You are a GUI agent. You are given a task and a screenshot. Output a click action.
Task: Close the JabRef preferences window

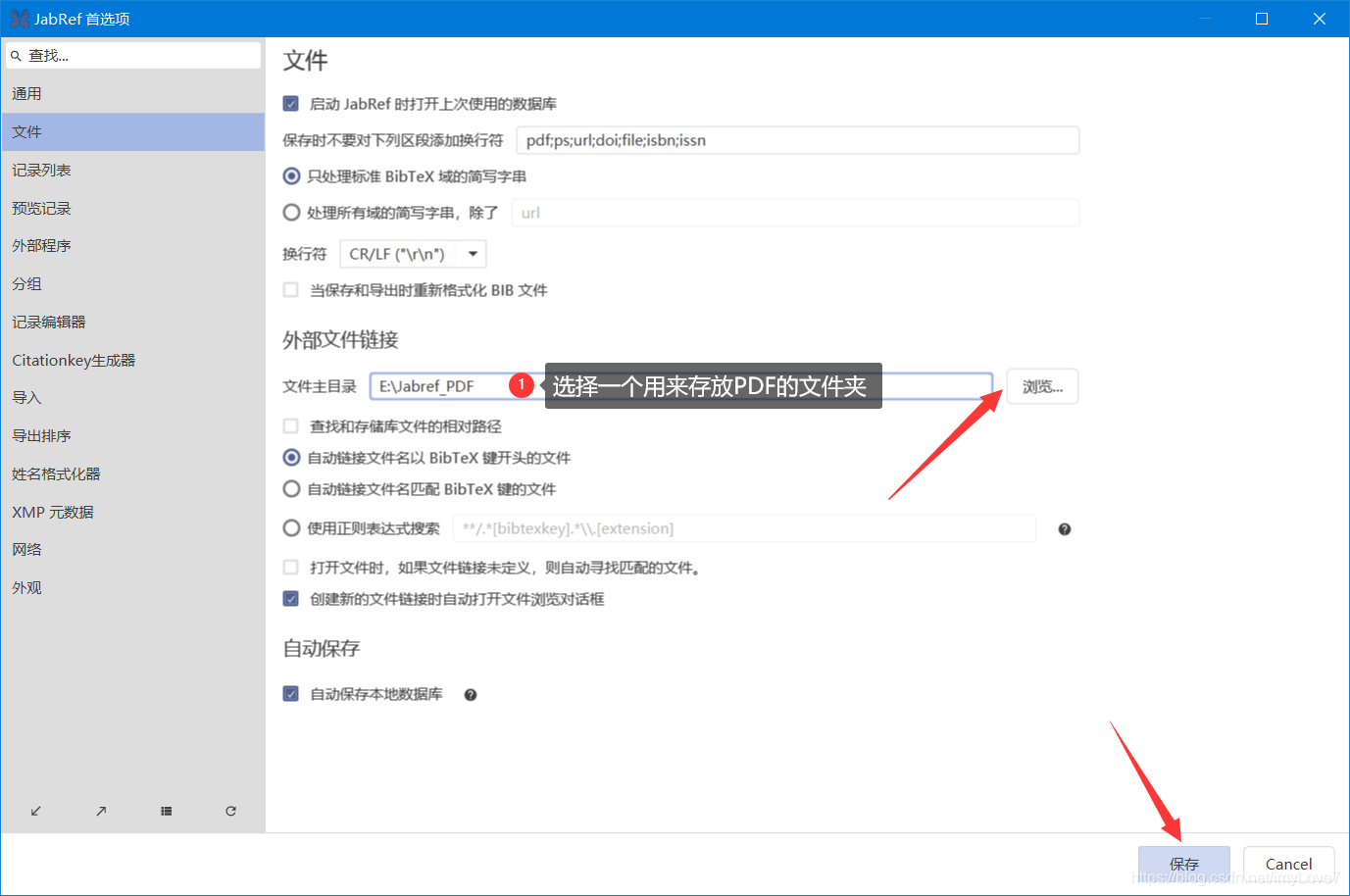(1320, 19)
